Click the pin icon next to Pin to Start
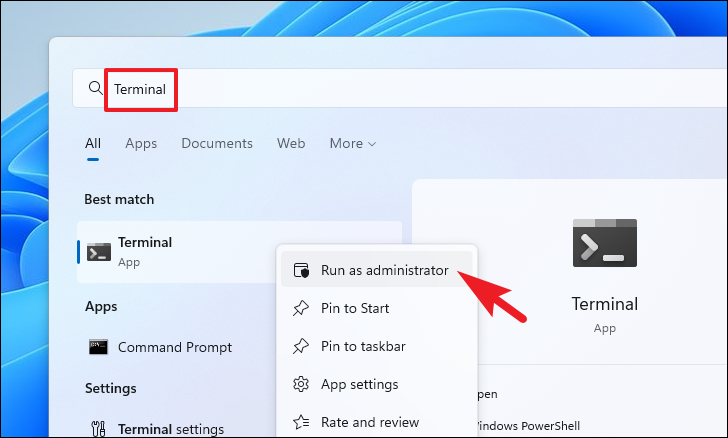This screenshot has width=728, height=438. click(x=301, y=308)
